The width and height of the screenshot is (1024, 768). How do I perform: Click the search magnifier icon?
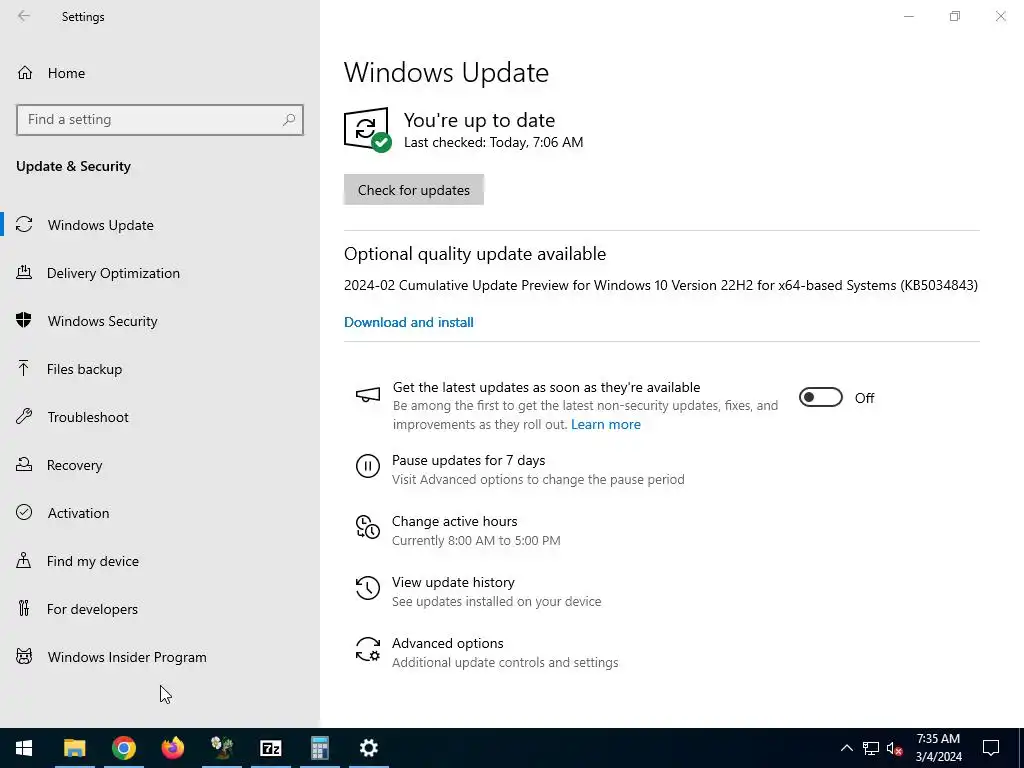click(x=289, y=120)
